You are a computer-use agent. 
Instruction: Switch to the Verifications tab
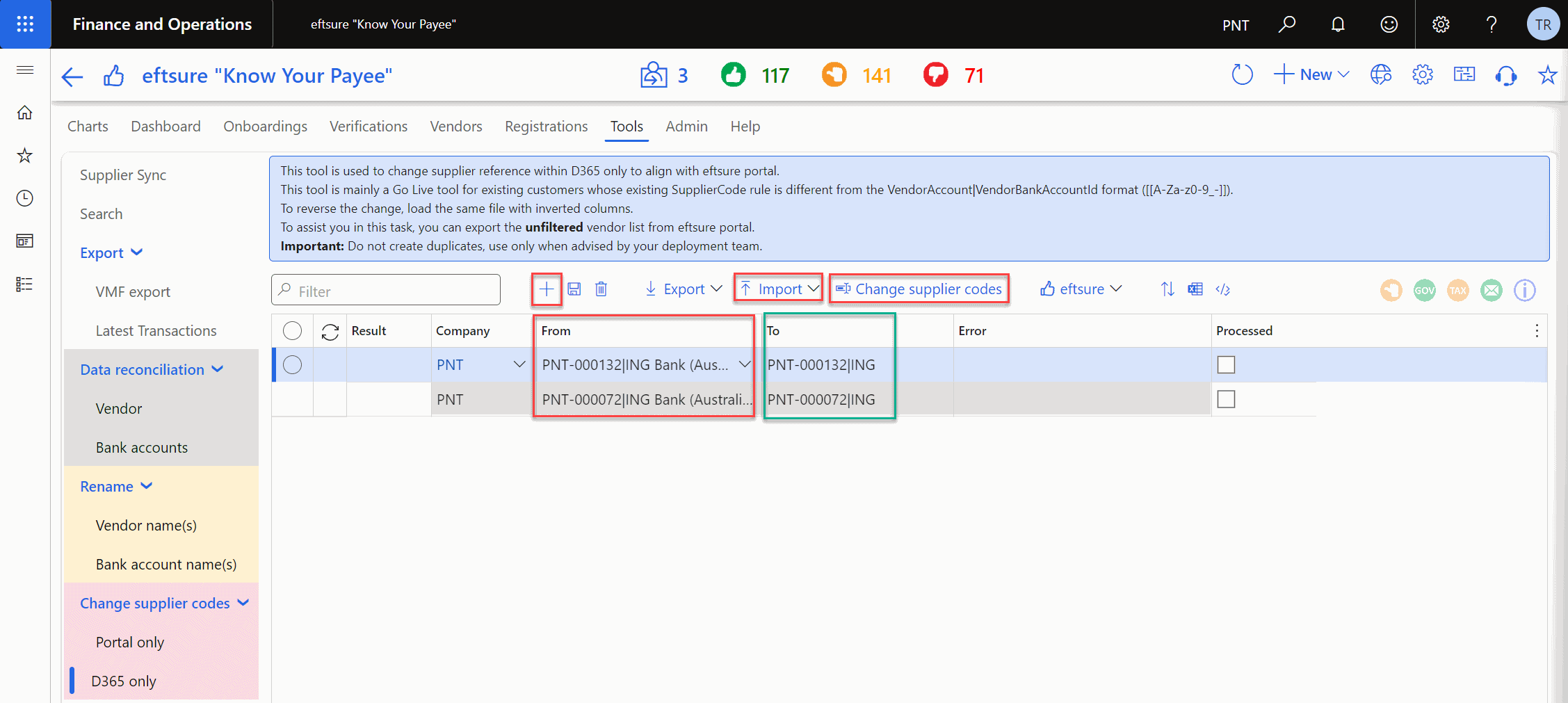tap(369, 127)
